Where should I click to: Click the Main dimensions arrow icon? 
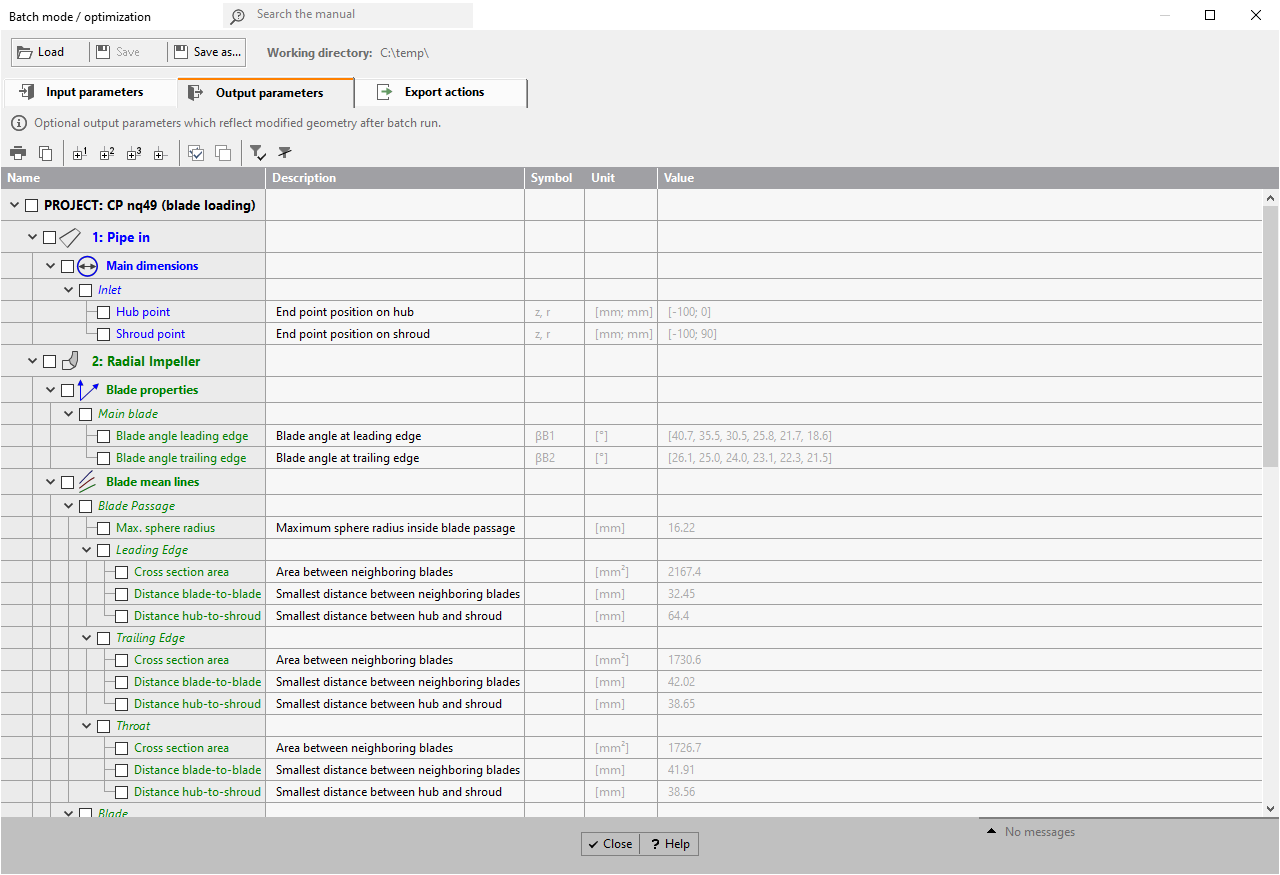click(88, 266)
